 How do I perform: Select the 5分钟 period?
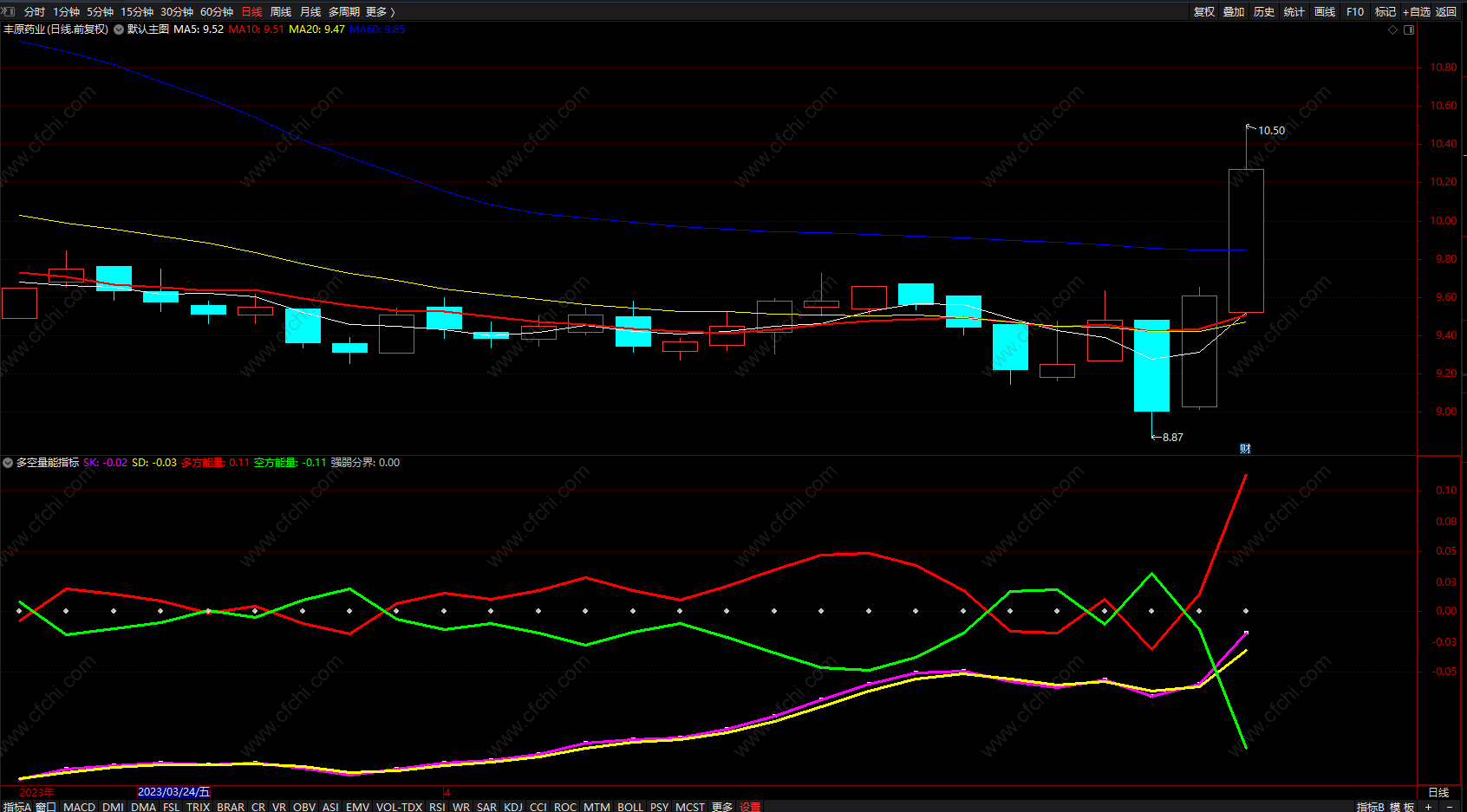point(100,12)
